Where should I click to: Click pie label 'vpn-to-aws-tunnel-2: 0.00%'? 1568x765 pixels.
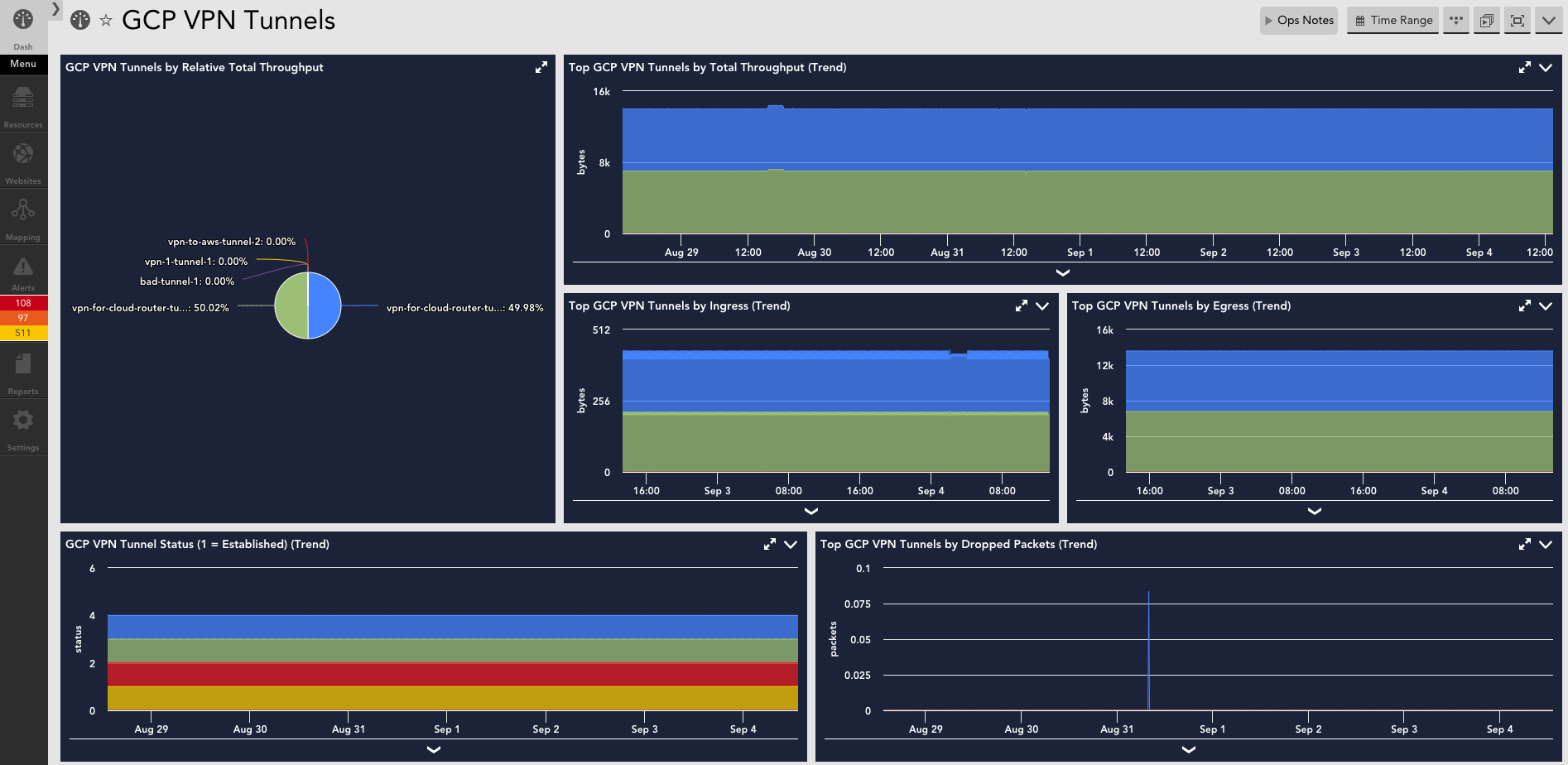tap(232, 242)
